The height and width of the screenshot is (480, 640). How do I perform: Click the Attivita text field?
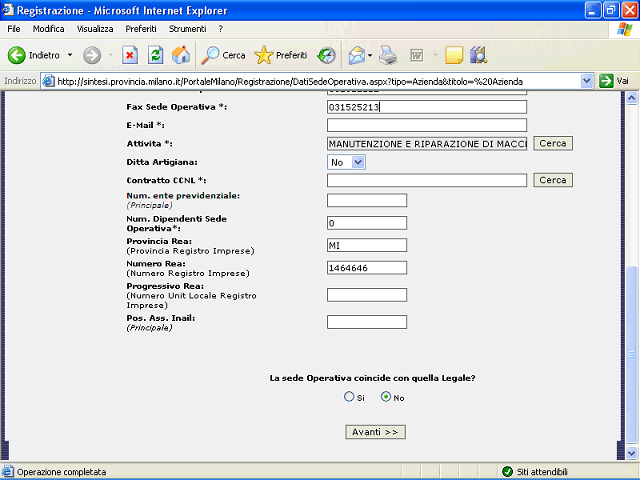pyautogui.click(x=427, y=144)
